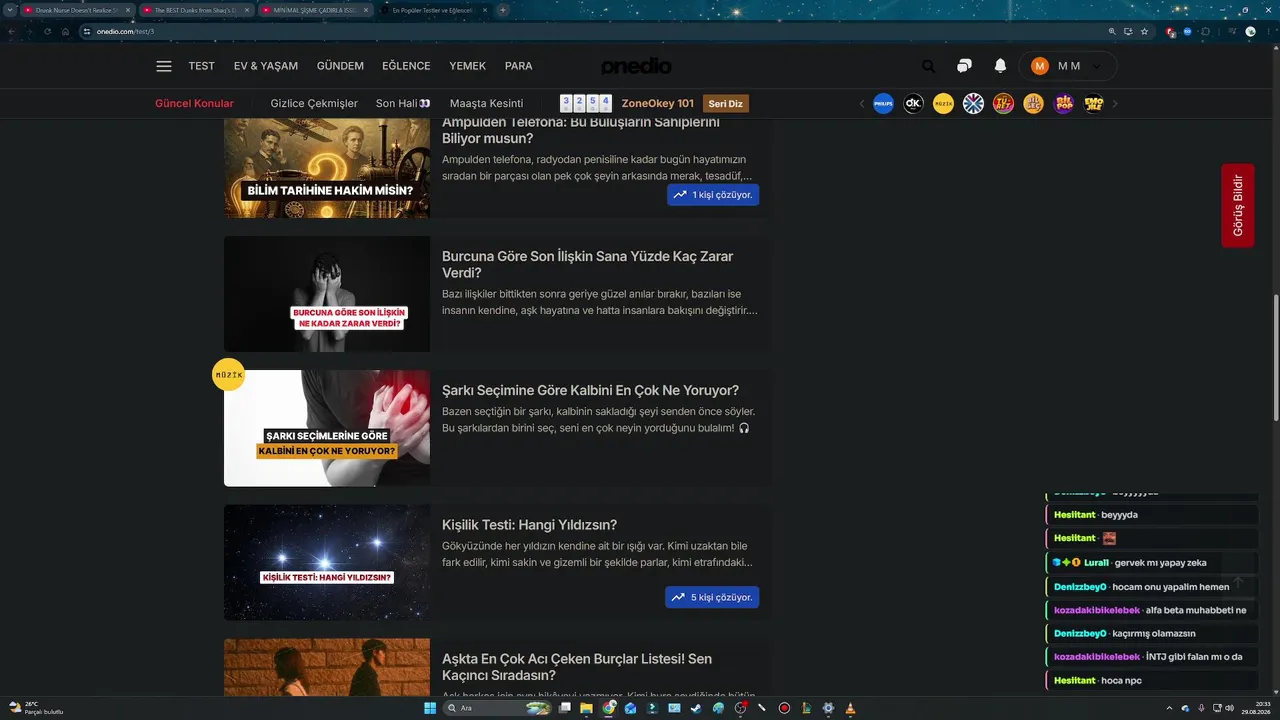Open the Chrome three-dot menu
The height and width of the screenshot is (720, 1280).
(1269, 31)
